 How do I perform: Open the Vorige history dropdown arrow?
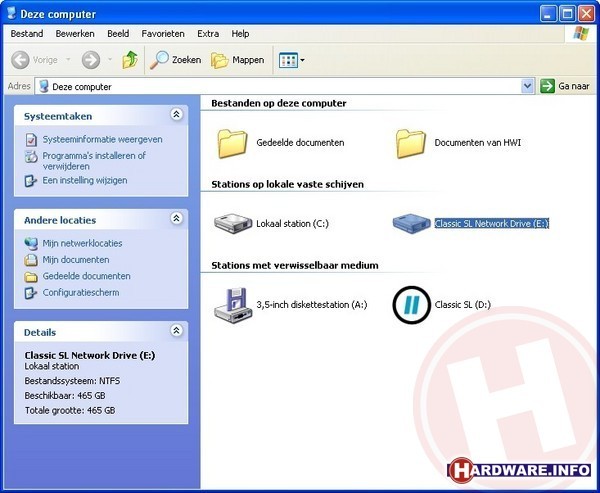[x=68, y=59]
